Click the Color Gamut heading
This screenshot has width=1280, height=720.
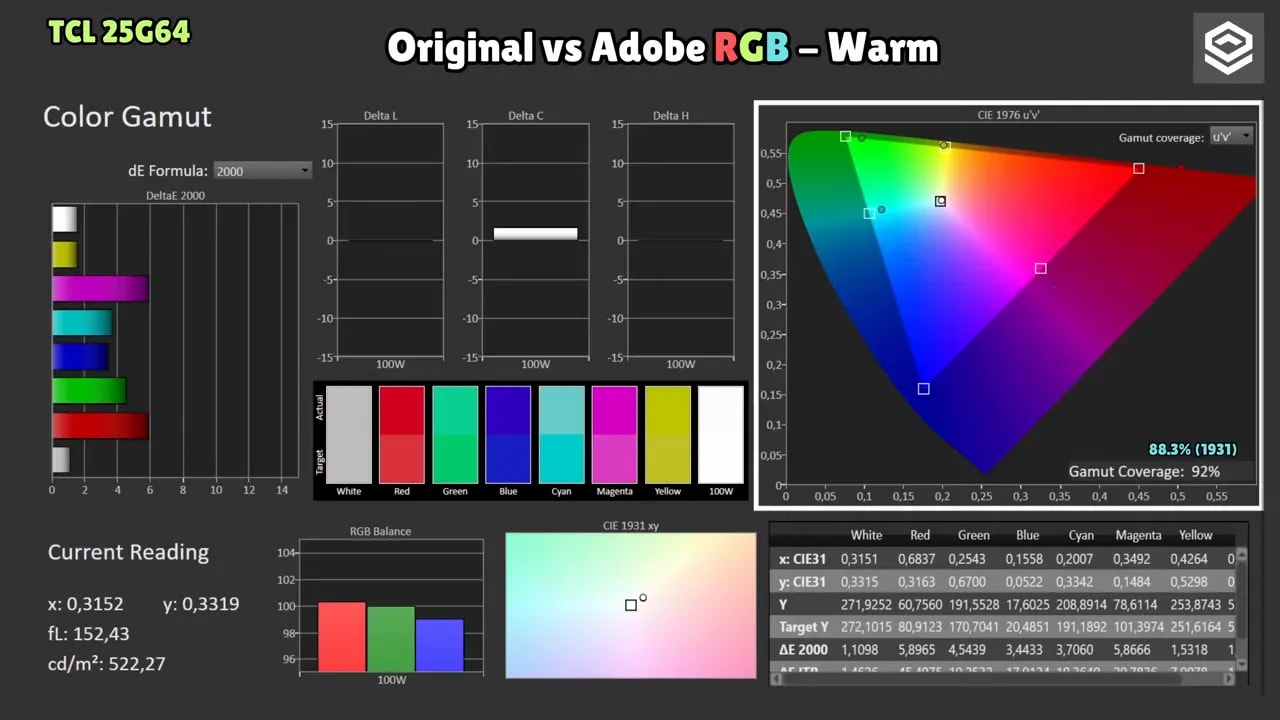[127, 117]
